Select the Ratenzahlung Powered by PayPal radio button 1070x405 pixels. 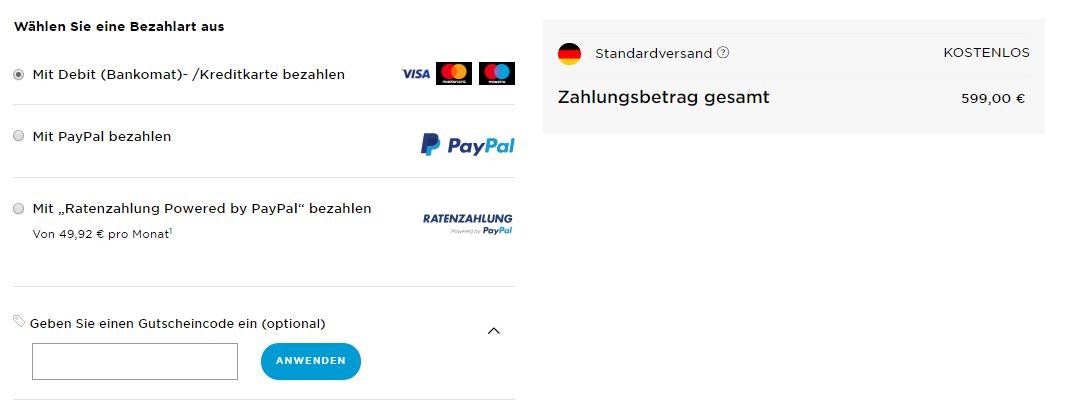[x=19, y=208]
